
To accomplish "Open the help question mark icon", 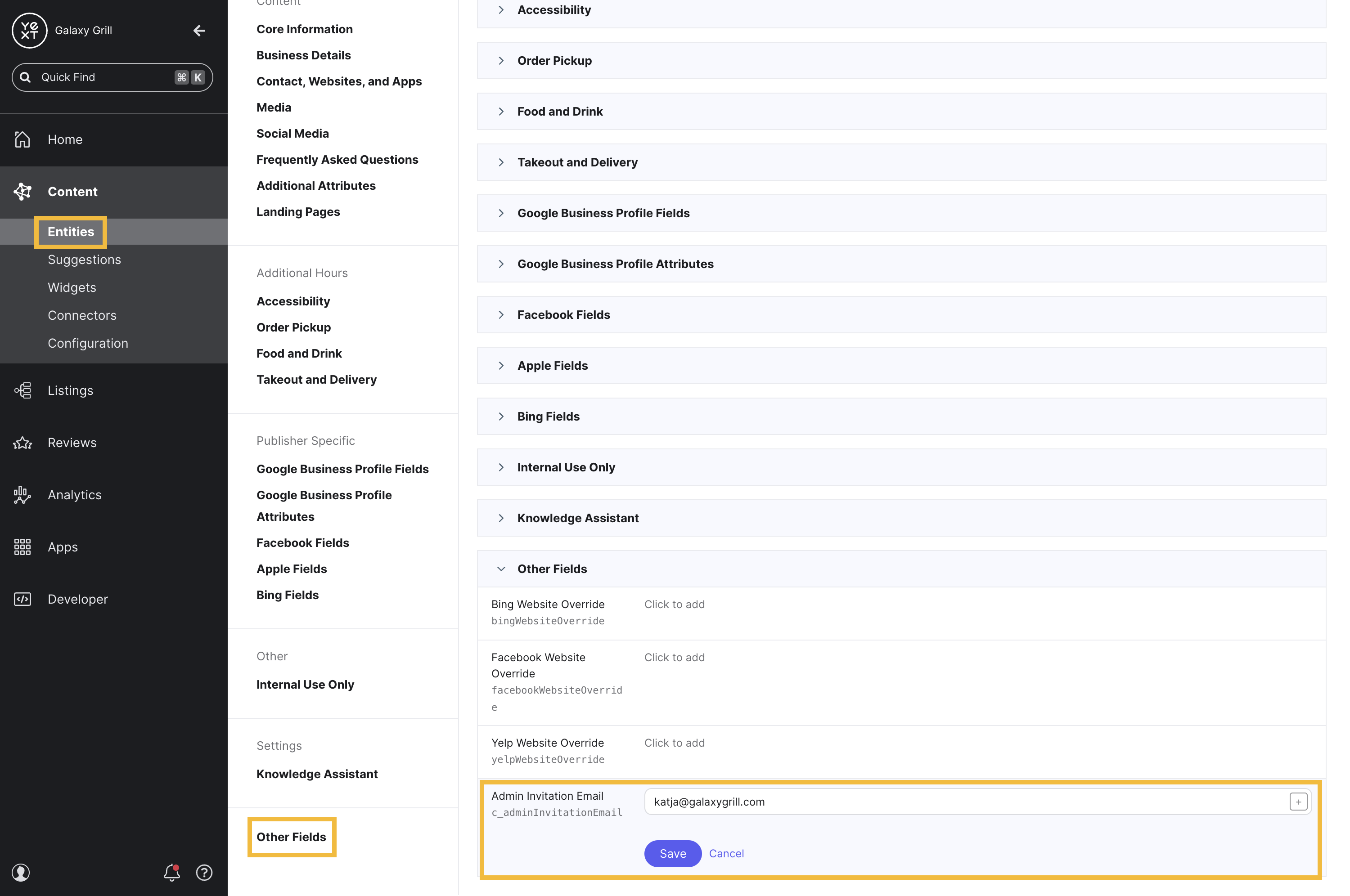I will [x=204, y=872].
